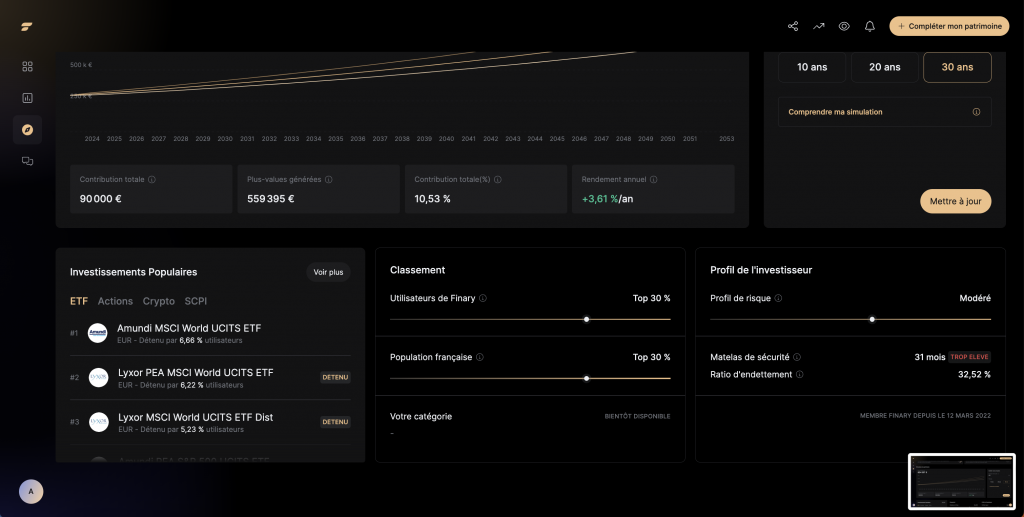The width and height of the screenshot is (1024, 517).
Task: Click the MEMBRE FINARY DEPUIS text
Action: (x=925, y=416)
